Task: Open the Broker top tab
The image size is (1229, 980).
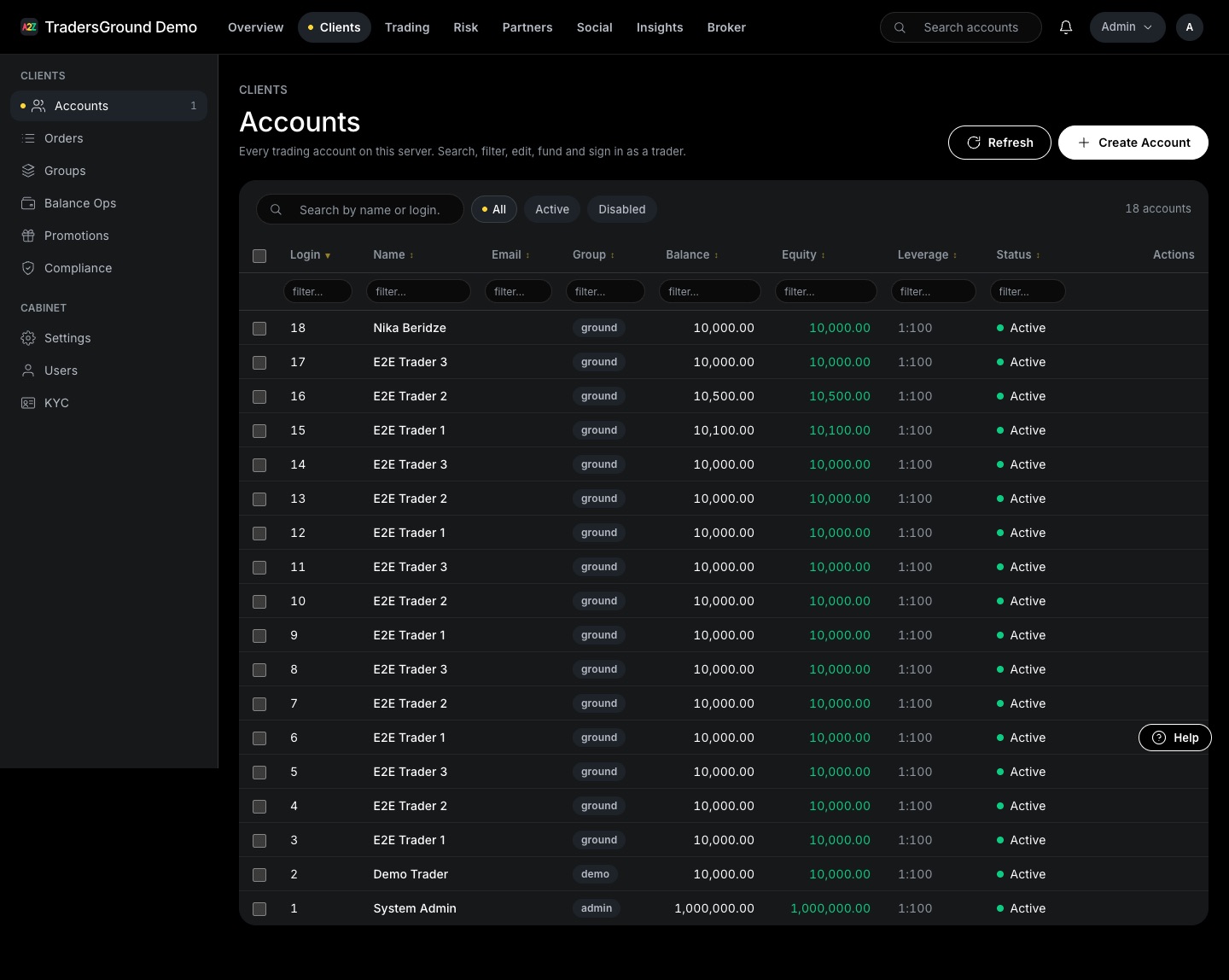Action: 726,27
